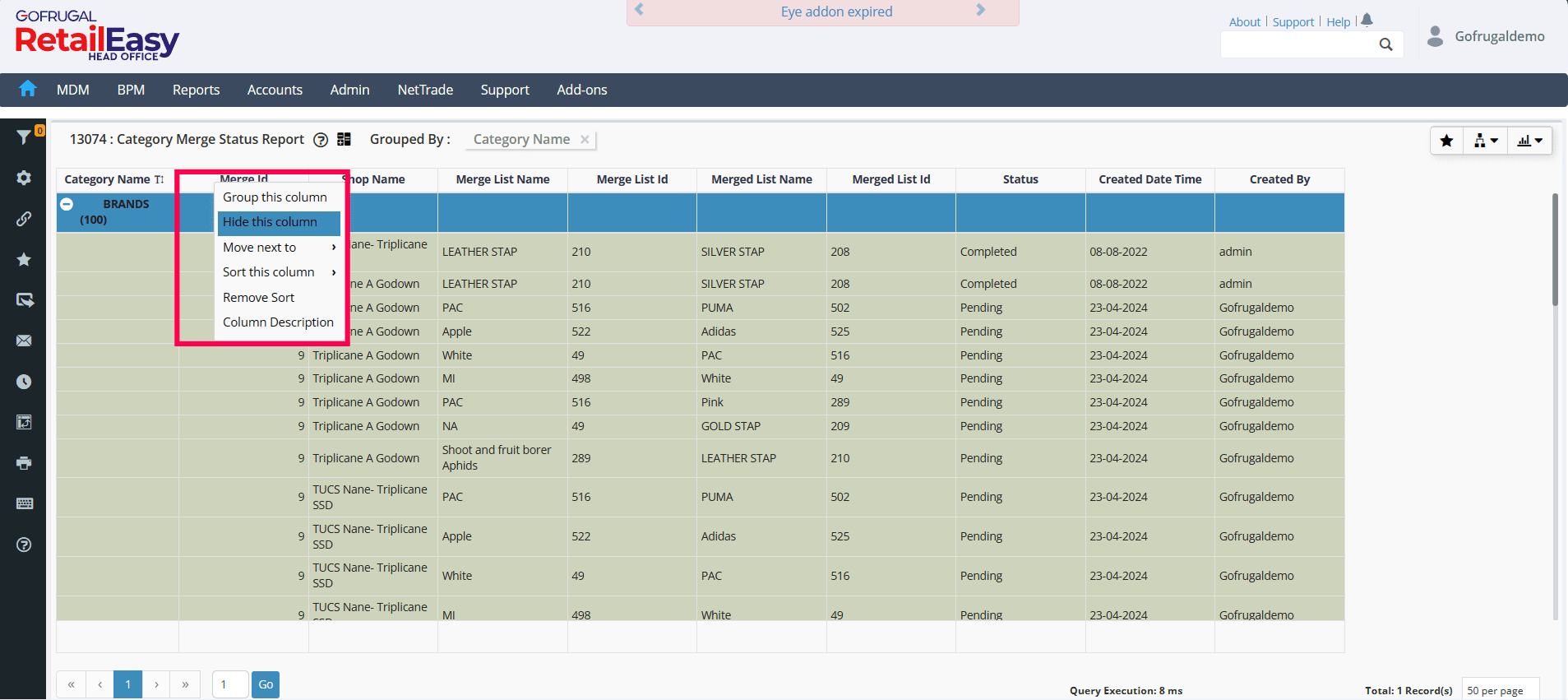
Task: Remove the Category Name grouping tag
Action: (x=585, y=140)
